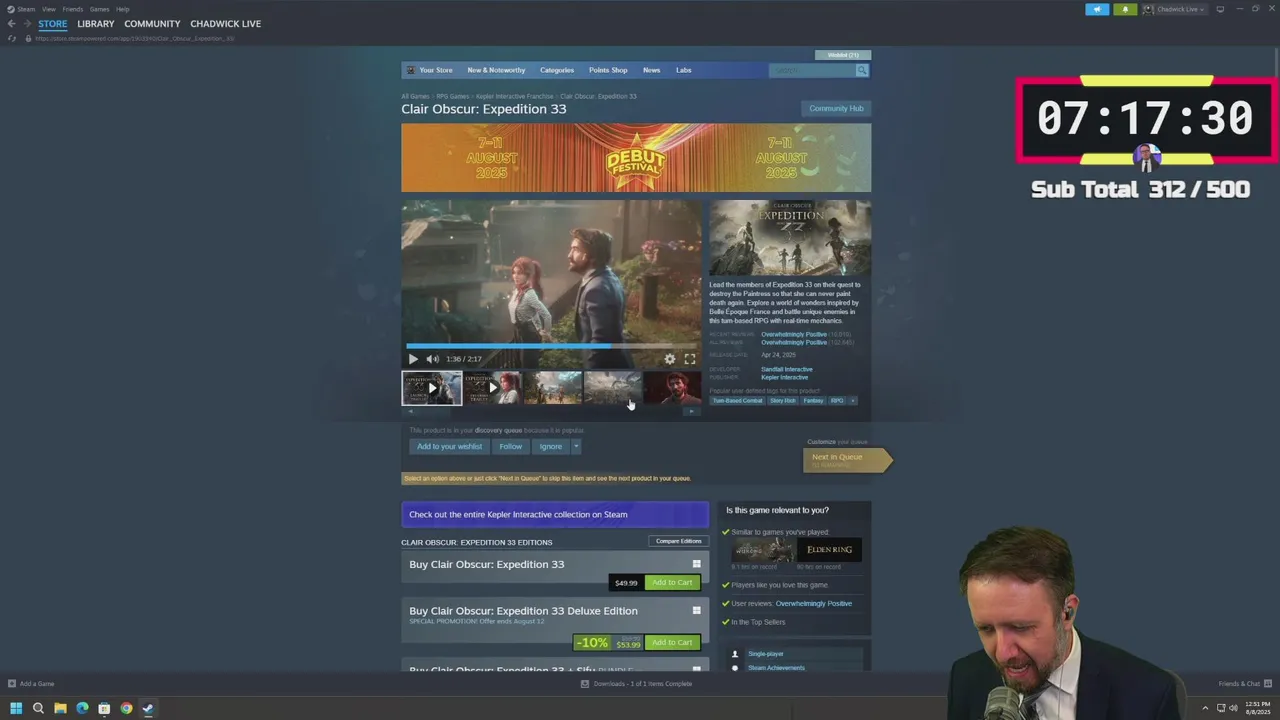Open Friends & Chat panel
The height and width of the screenshot is (720, 1280).
pos(1244,684)
